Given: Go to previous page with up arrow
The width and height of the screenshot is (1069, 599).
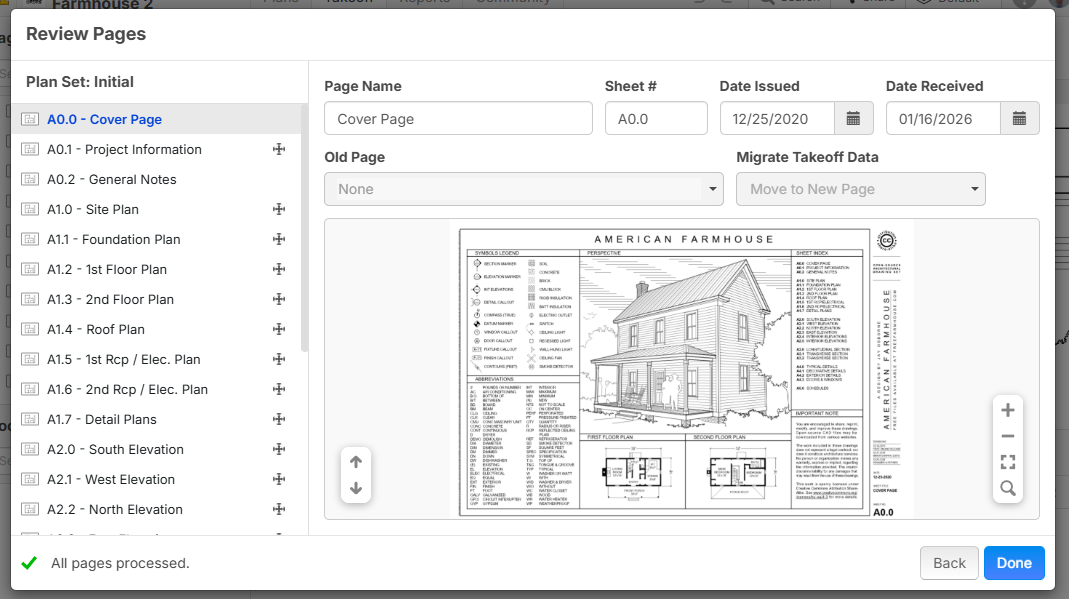Looking at the screenshot, I should point(356,462).
